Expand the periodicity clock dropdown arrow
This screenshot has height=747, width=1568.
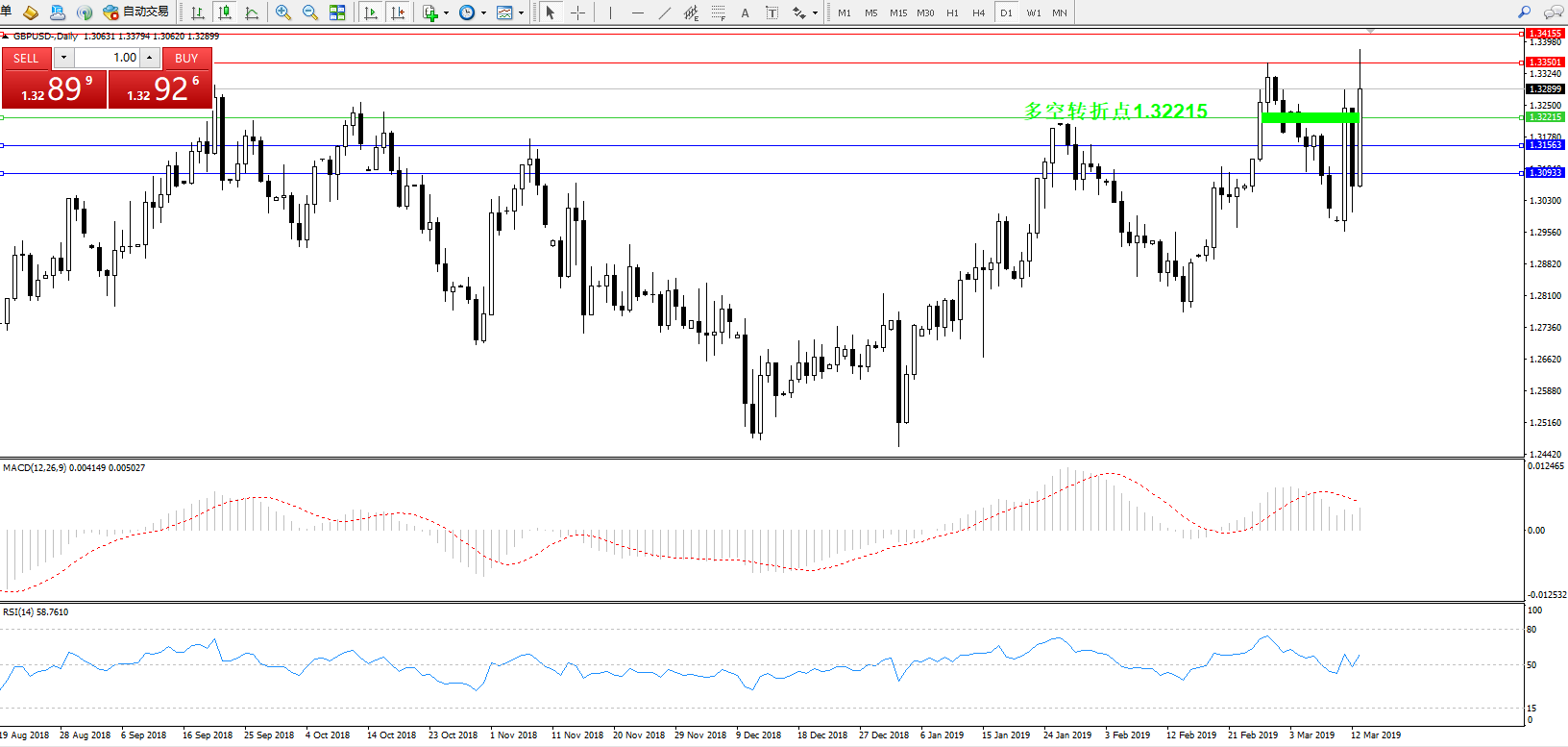click(483, 13)
